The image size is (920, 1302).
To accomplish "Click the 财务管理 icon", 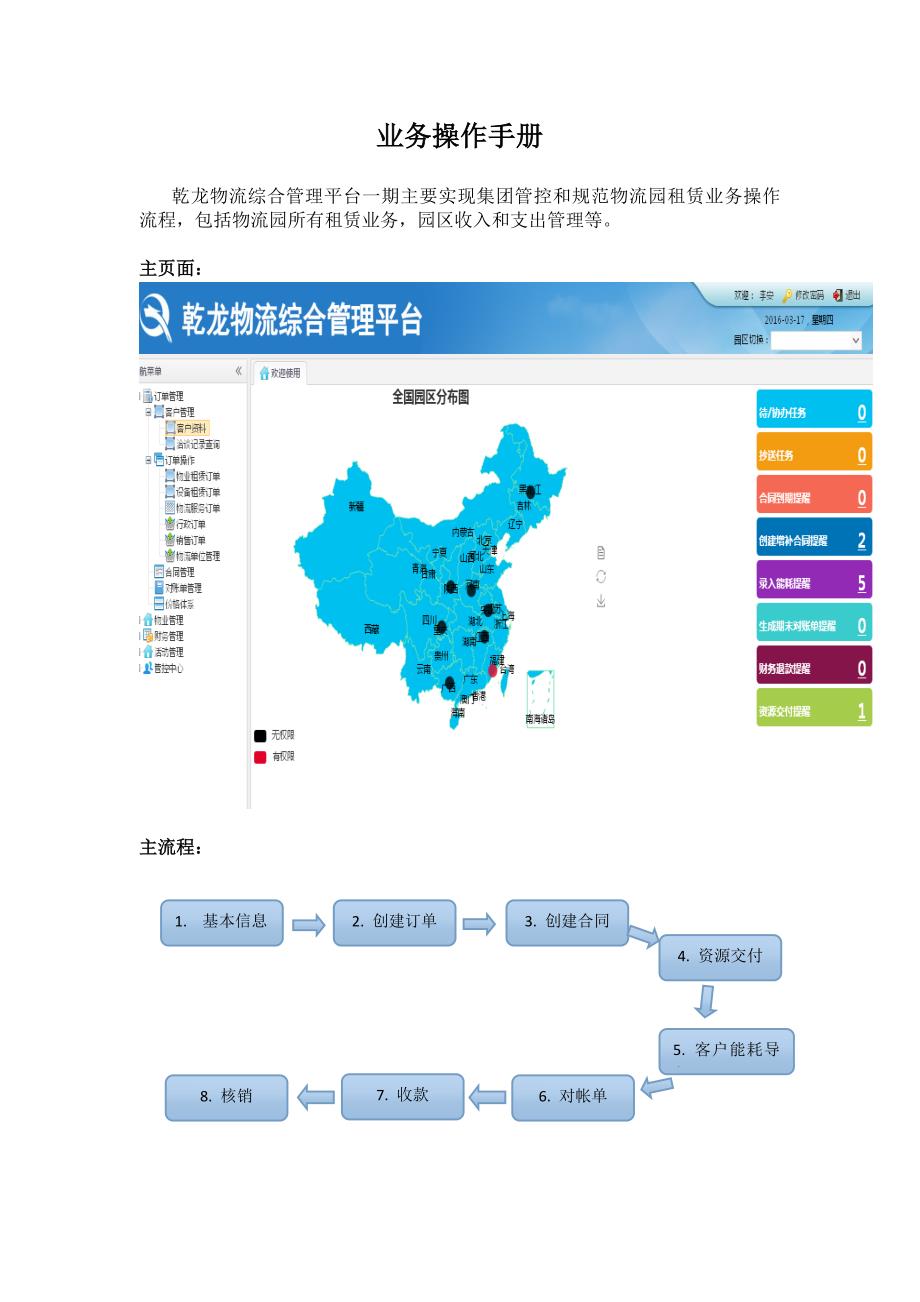I will [147, 636].
